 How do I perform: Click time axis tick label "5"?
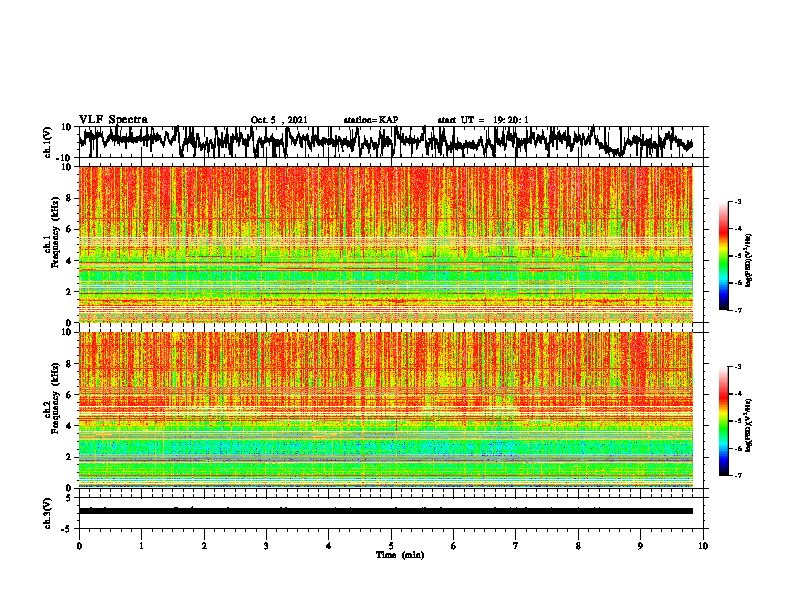tap(391, 546)
